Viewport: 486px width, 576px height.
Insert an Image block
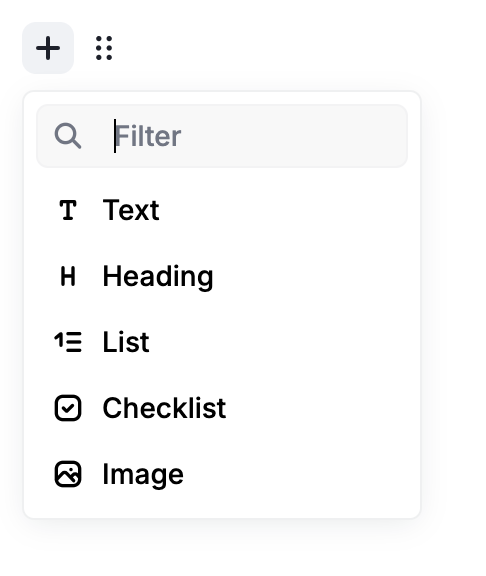(x=222, y=474)
